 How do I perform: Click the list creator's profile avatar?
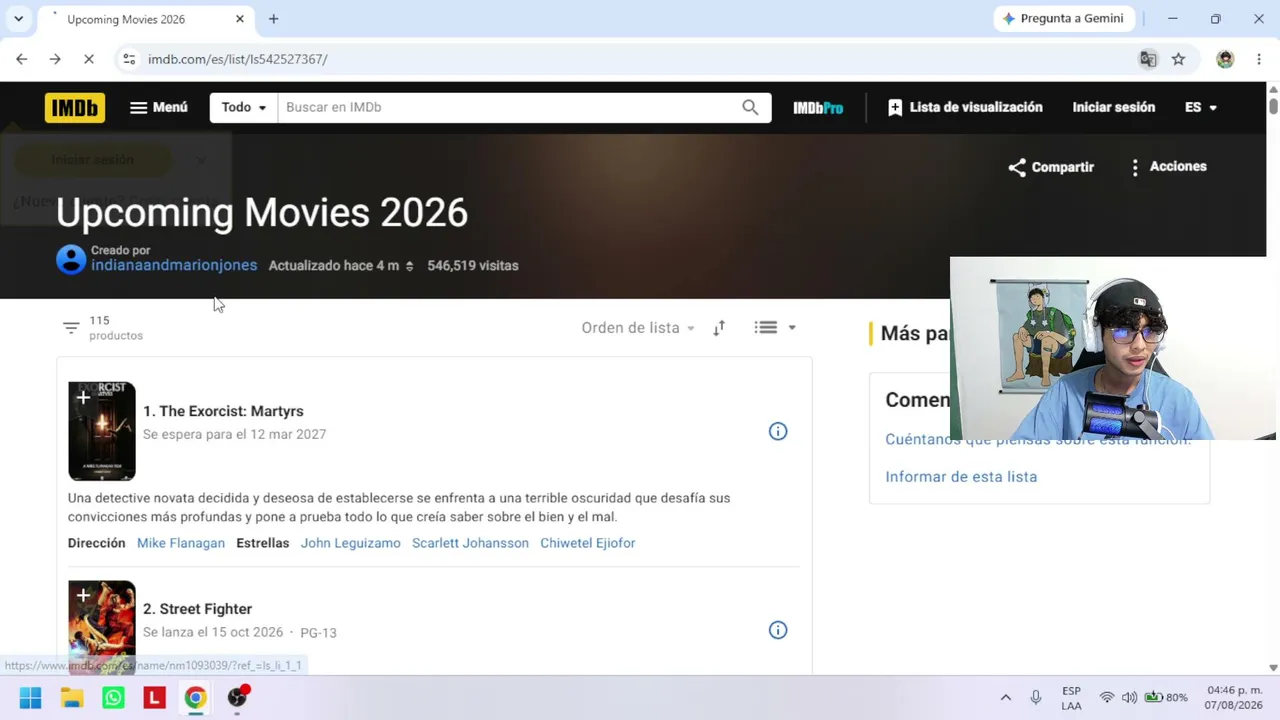coord(71,259)
